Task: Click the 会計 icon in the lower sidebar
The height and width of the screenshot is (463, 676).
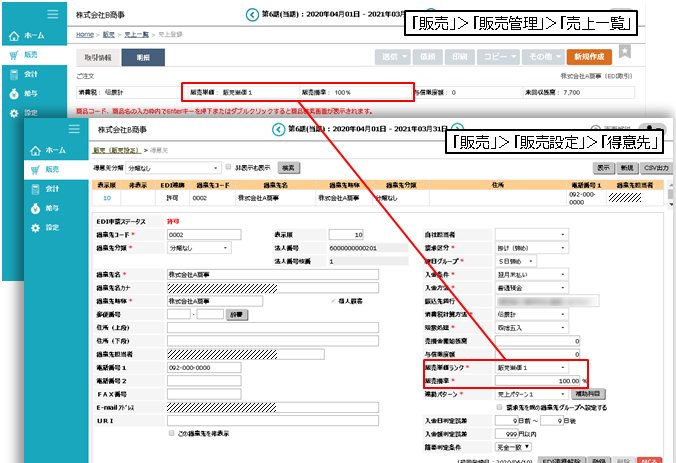Action: [x=33, y=188]
